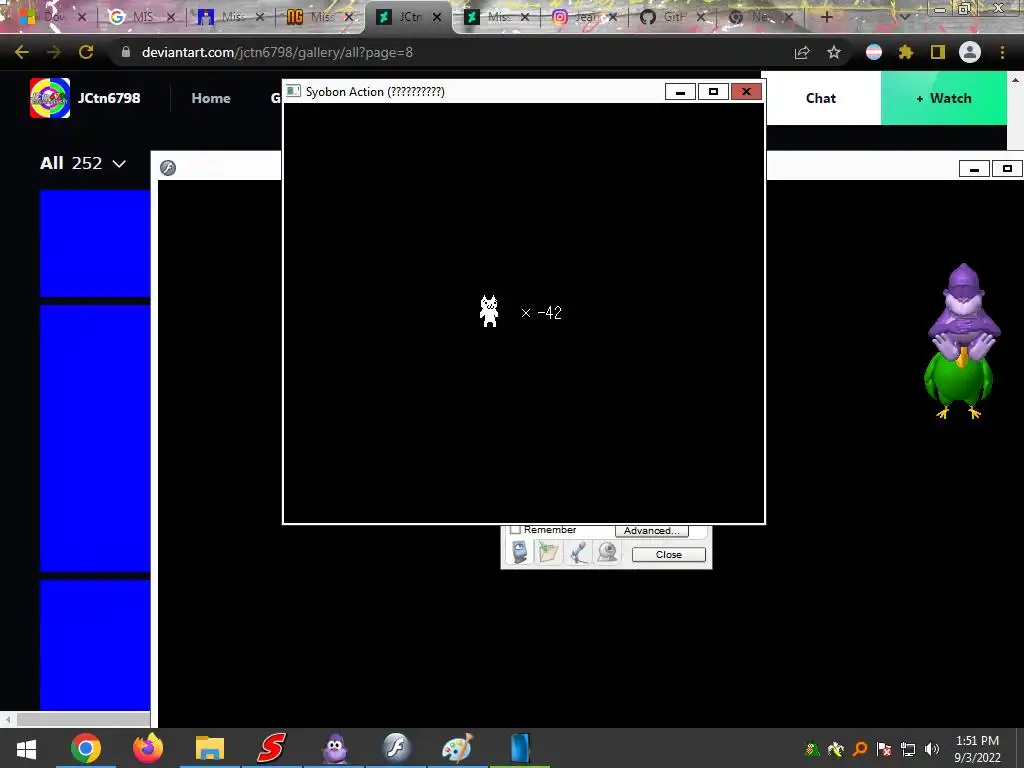
Task: Go back with the browser back arrow
Action: [x=22, y=52]
